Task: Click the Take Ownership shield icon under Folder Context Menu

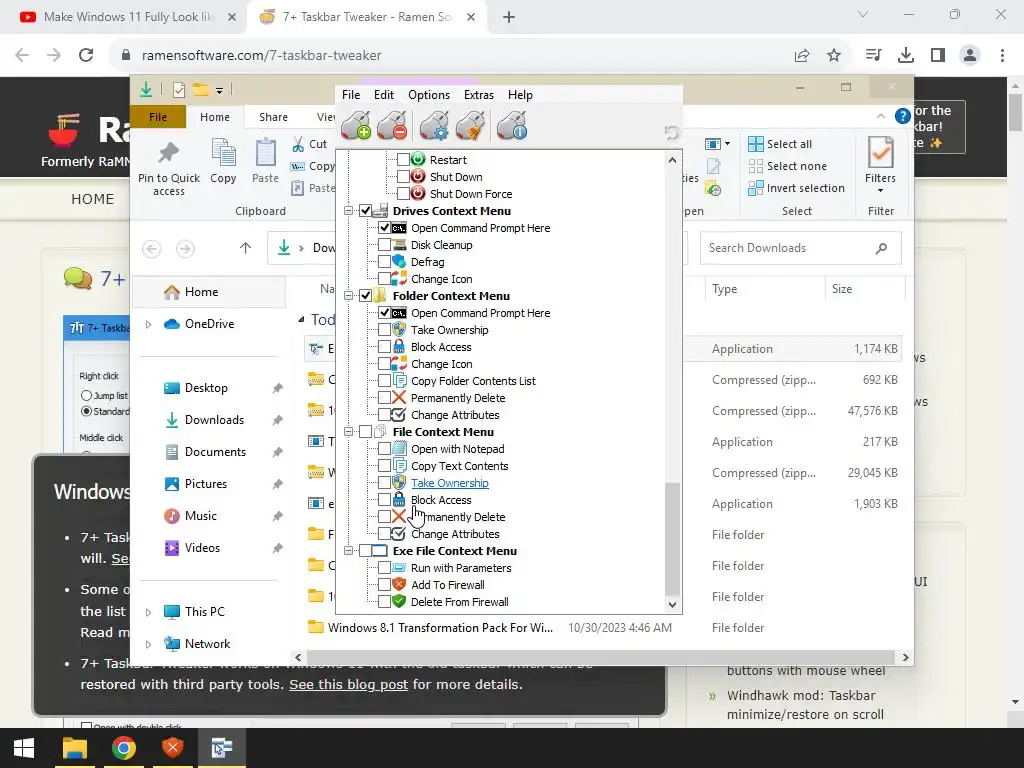Action: coord(400,330)
